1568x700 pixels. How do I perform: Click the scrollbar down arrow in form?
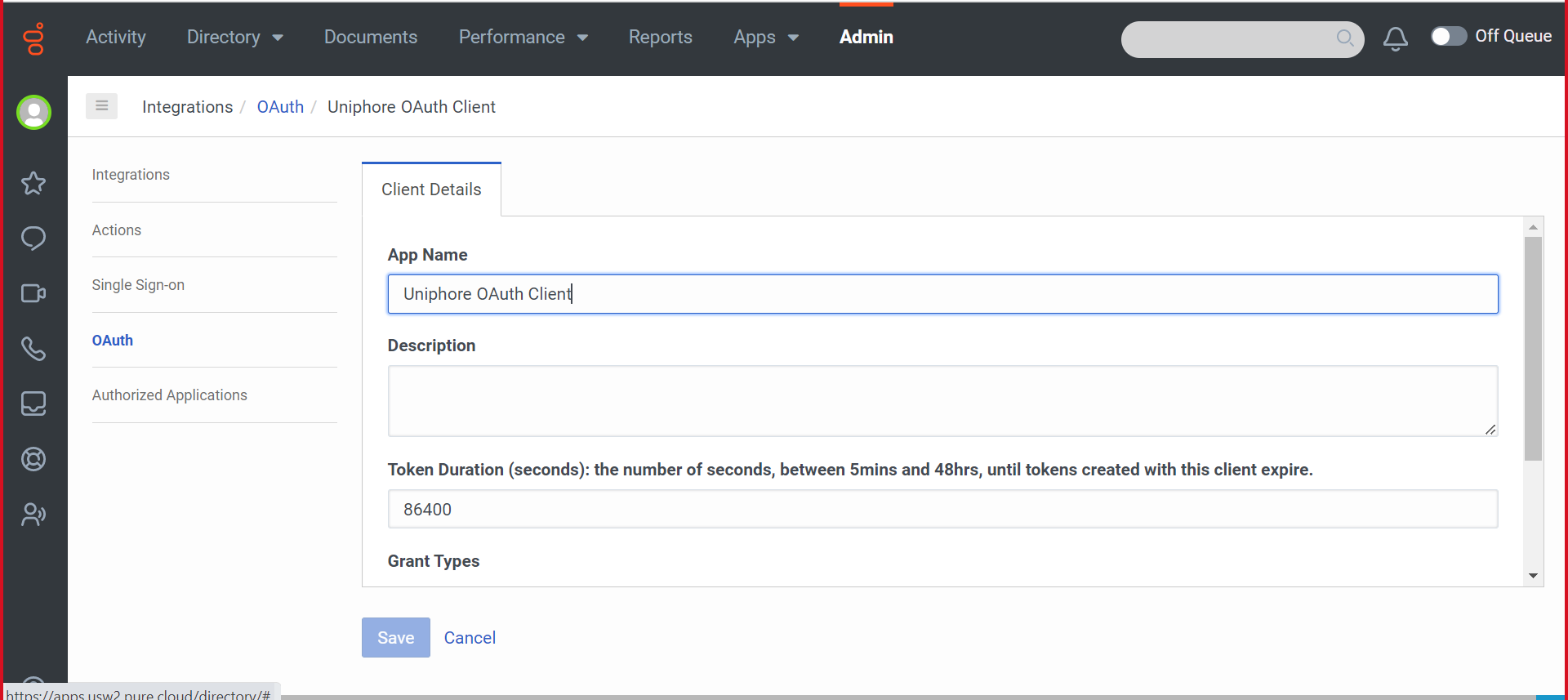pyautogui.click(x=1534, y=576)
